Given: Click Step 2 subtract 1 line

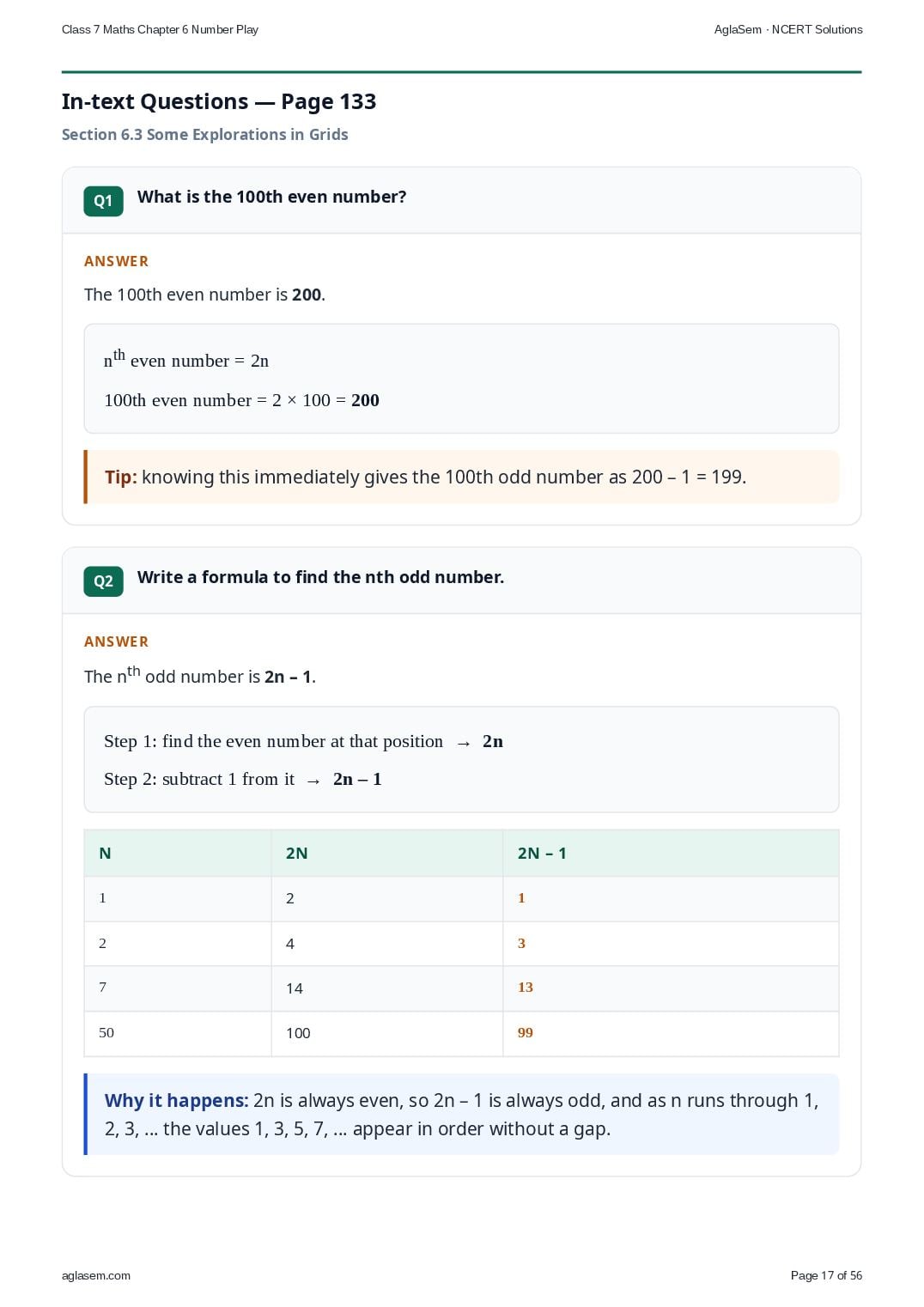Looking at the screenshot, I should [x=243, y=779].
